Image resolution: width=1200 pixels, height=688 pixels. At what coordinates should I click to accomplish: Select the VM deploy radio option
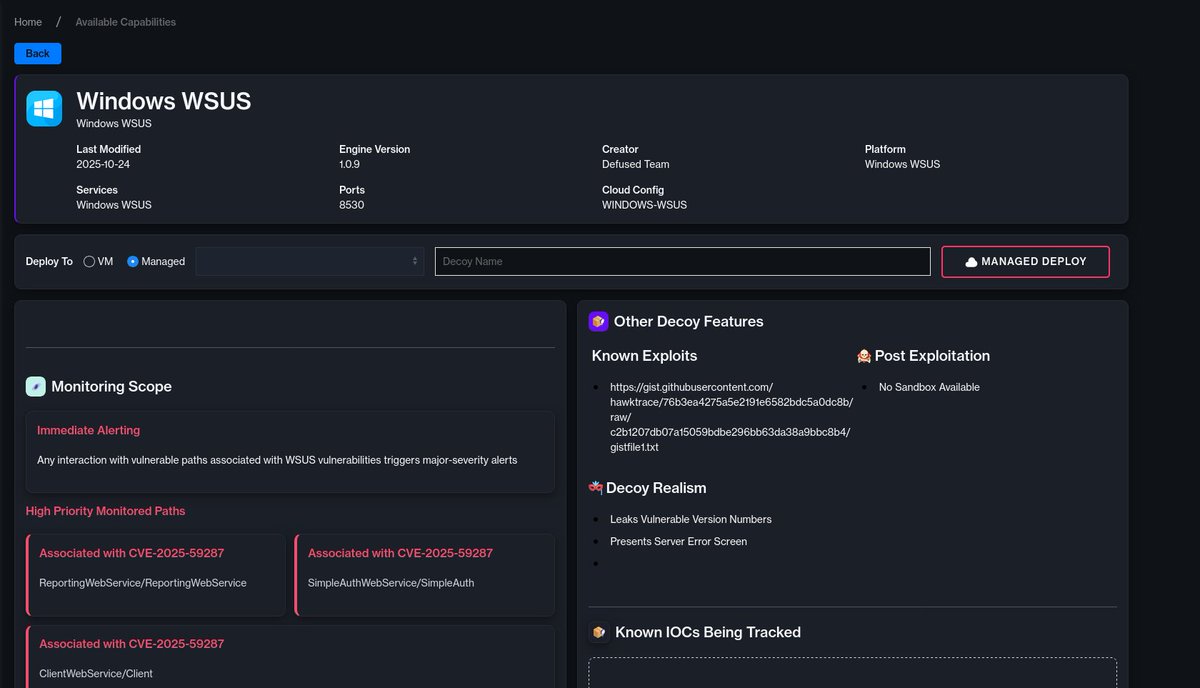point(89,261)
